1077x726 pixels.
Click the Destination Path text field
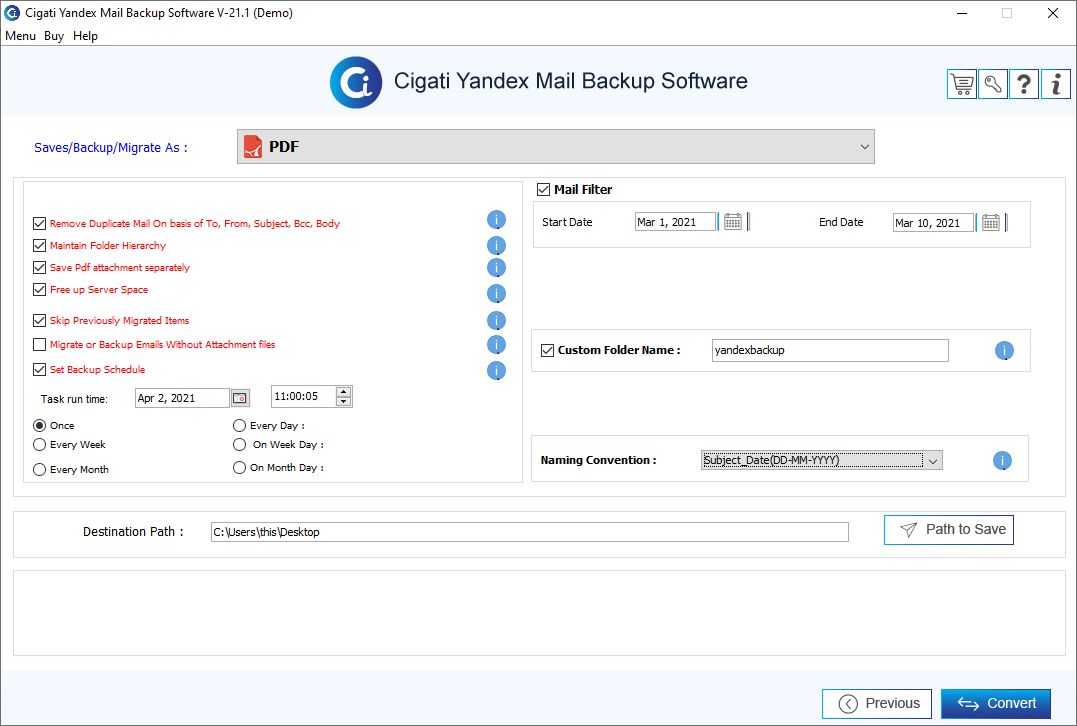point(530,532)
